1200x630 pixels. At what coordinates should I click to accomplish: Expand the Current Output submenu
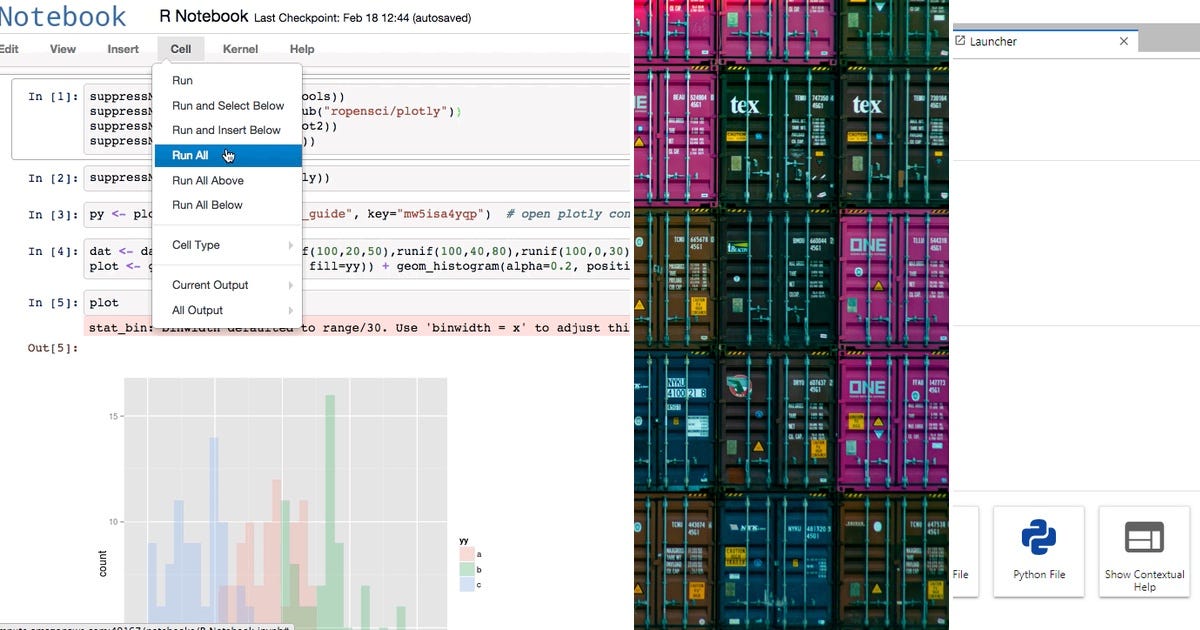point(212,285)
